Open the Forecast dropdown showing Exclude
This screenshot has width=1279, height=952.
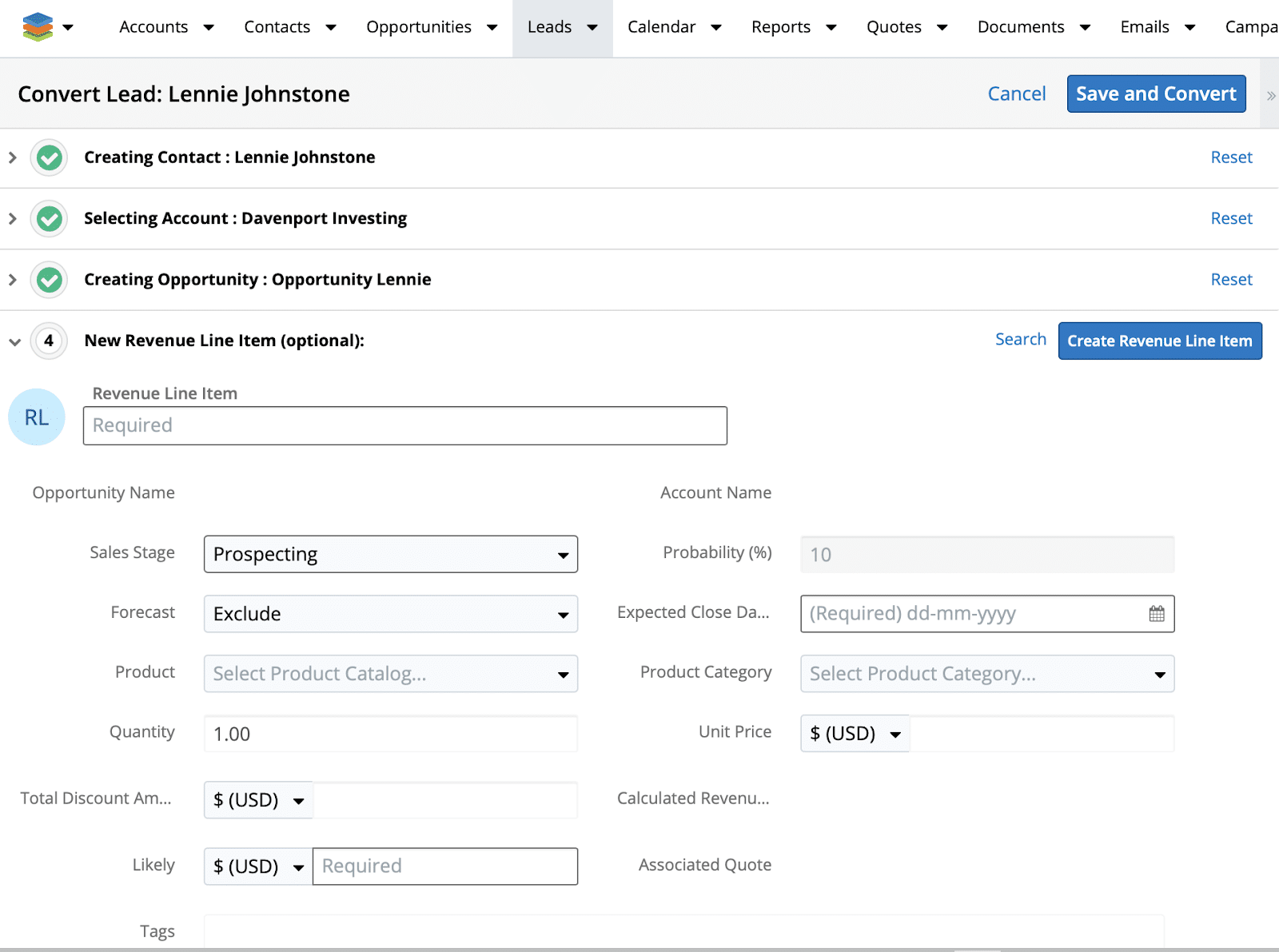(x=391, y=614)
